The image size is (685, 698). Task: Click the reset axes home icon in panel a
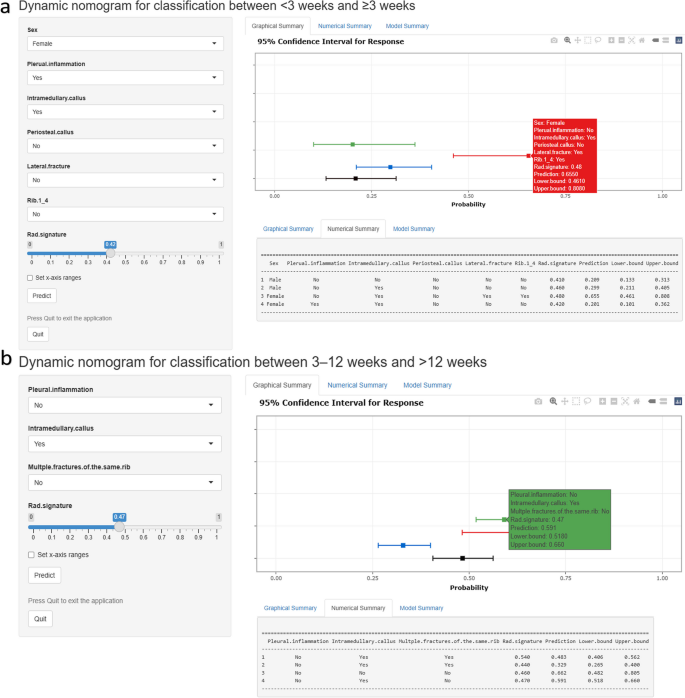coord(642,40)
